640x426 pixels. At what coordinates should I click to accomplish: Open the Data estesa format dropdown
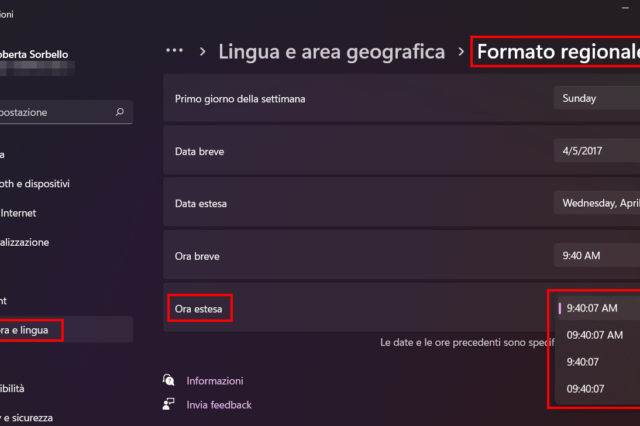point(597,203)
